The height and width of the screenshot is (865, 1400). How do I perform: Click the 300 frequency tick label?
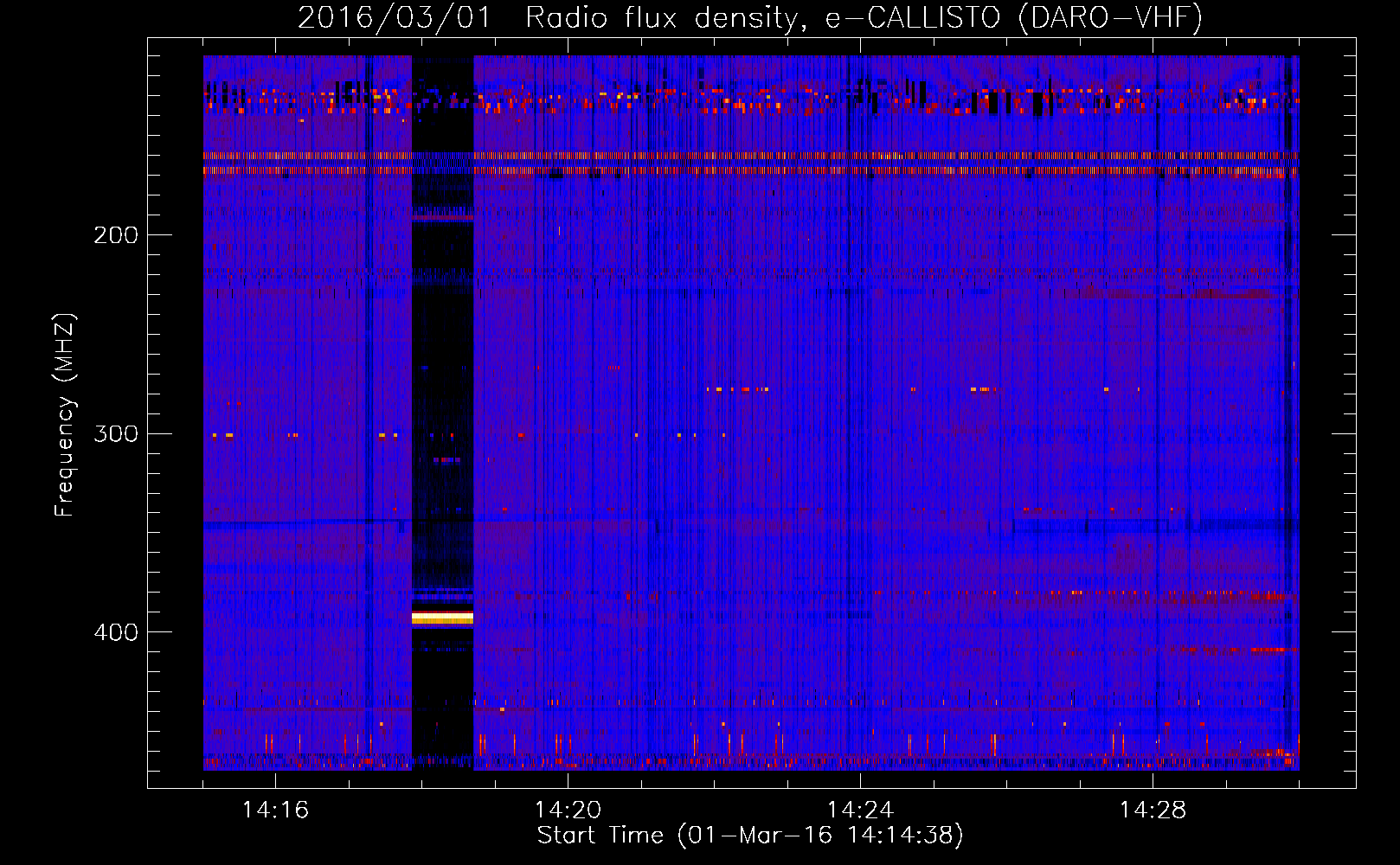click(x=116, y=433)
